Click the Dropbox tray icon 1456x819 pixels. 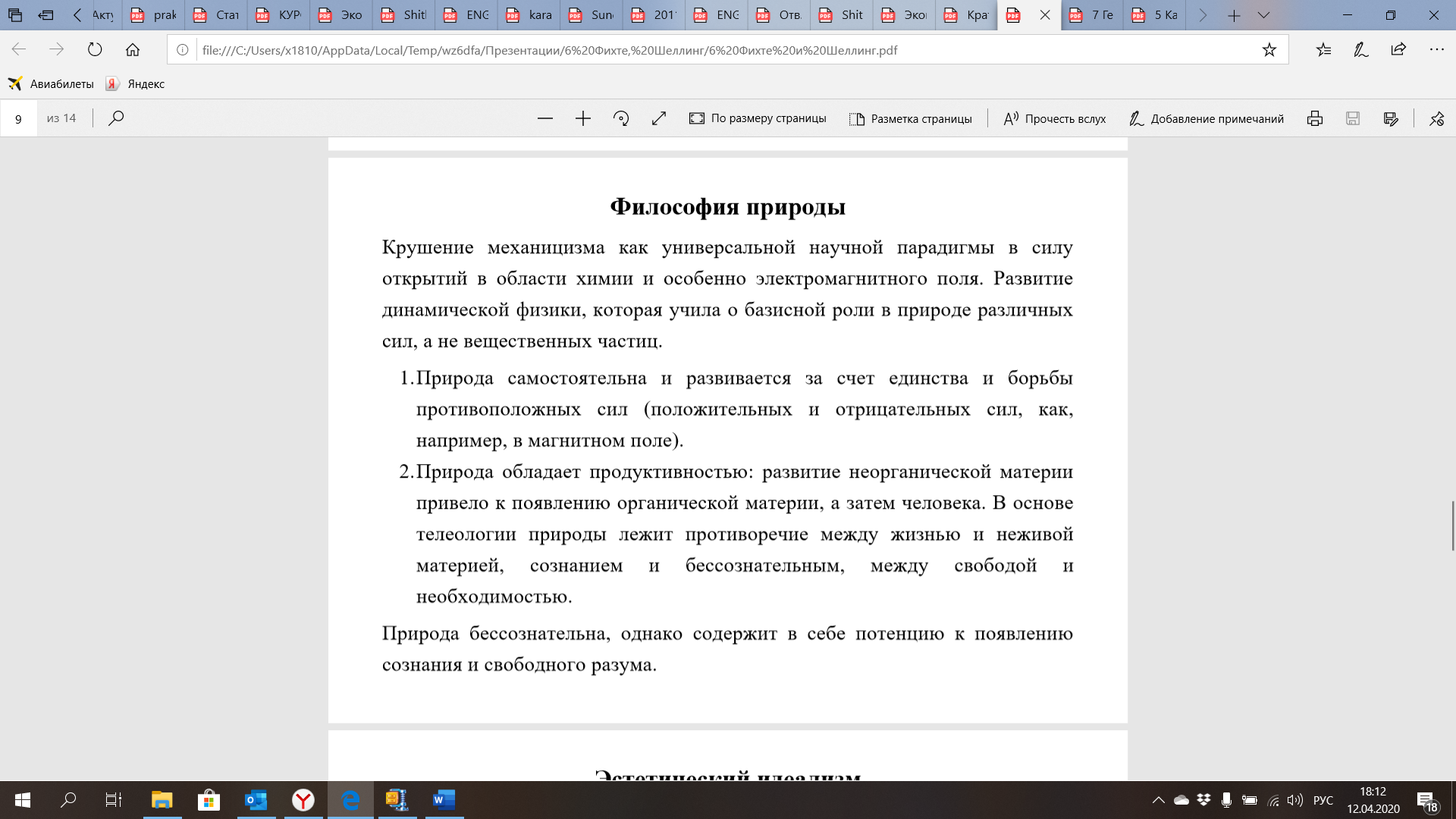tap(1204, 800)
